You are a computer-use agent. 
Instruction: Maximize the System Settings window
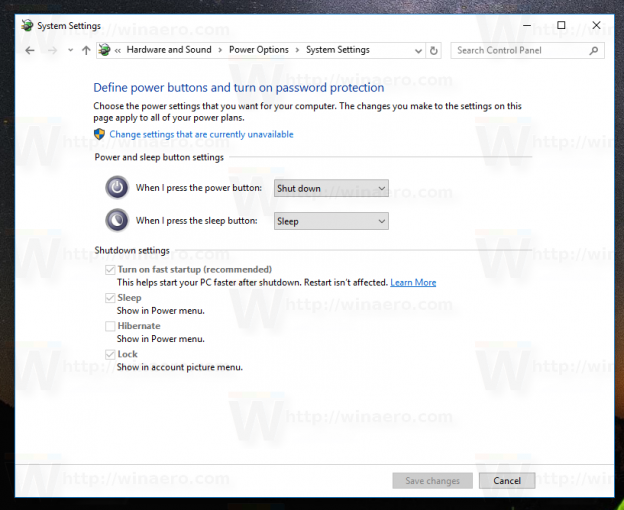[561, 25]
